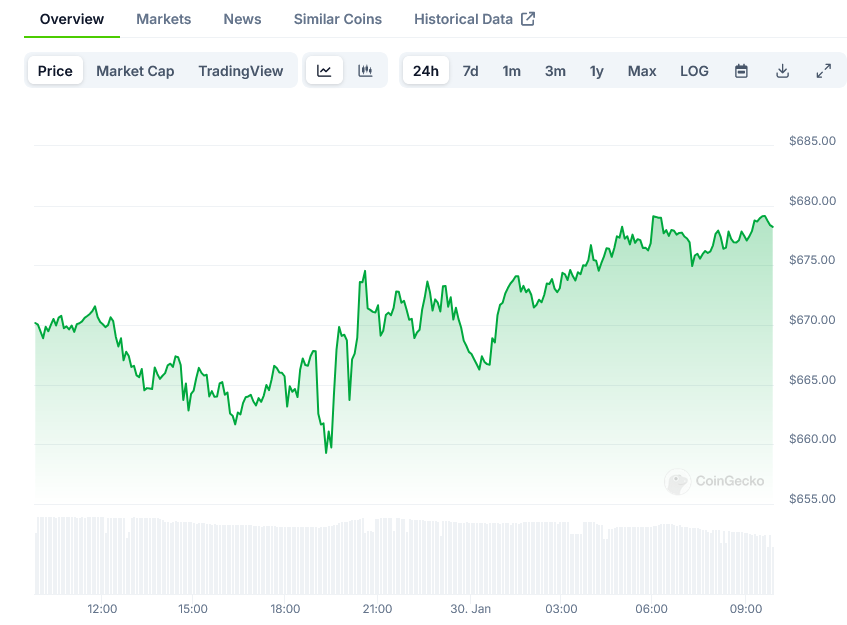Download chart data icon

coord(782,71)
